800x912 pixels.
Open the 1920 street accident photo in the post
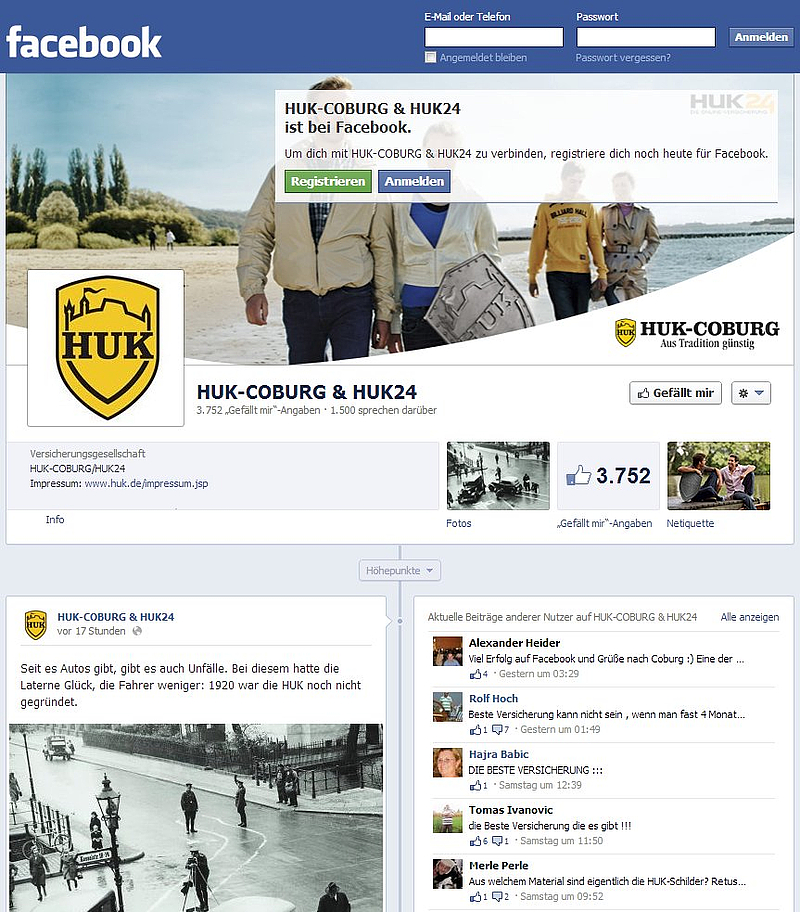click(196, 818)
